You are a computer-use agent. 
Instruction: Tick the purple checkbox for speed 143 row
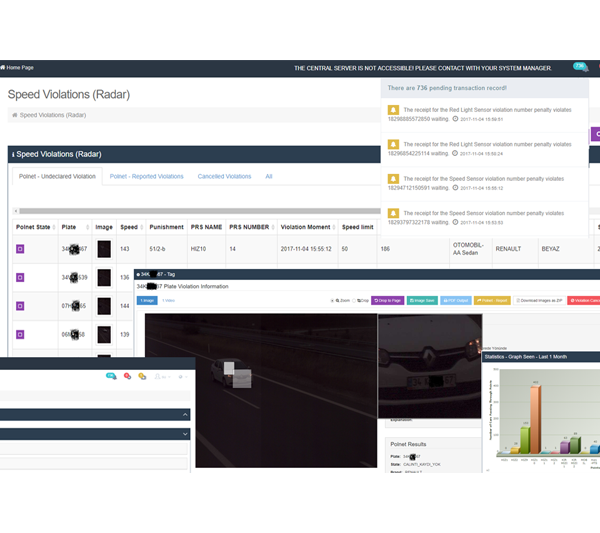coord(20,249)
